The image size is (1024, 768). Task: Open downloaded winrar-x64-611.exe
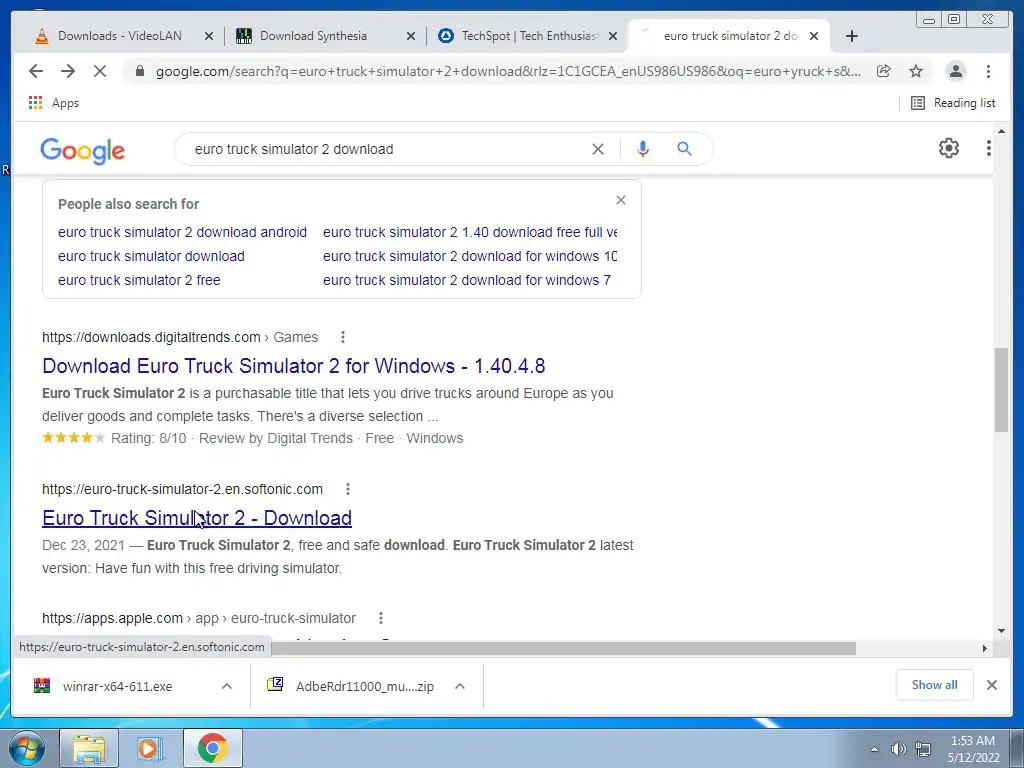tap(118, 686)
